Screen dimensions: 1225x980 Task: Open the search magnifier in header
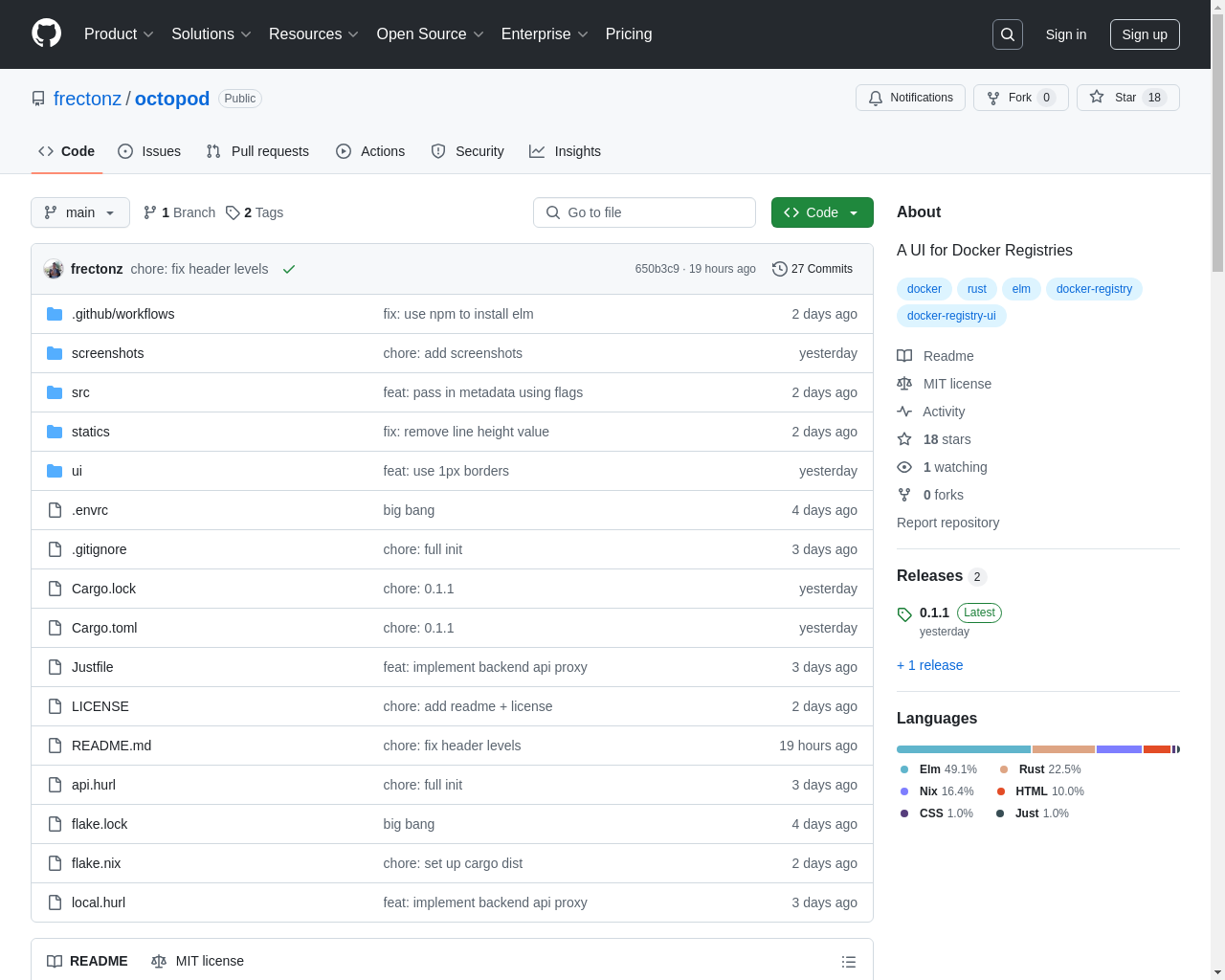point(1008,34)
